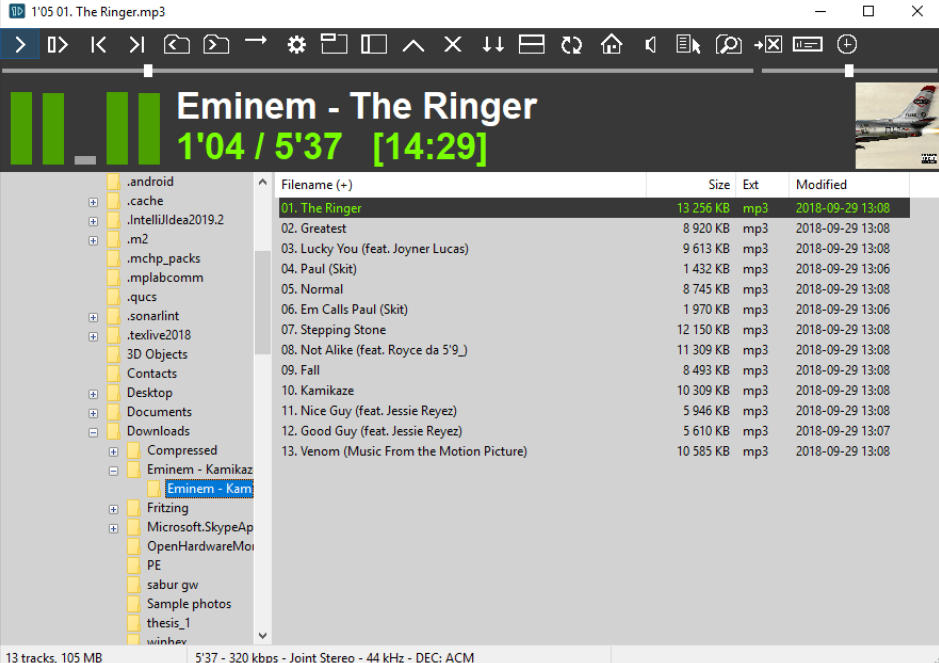Image resolution: width=939 pixels, height=663 pixels.
Task: Expand the Compressed folder node
Action: coord(114,452)
